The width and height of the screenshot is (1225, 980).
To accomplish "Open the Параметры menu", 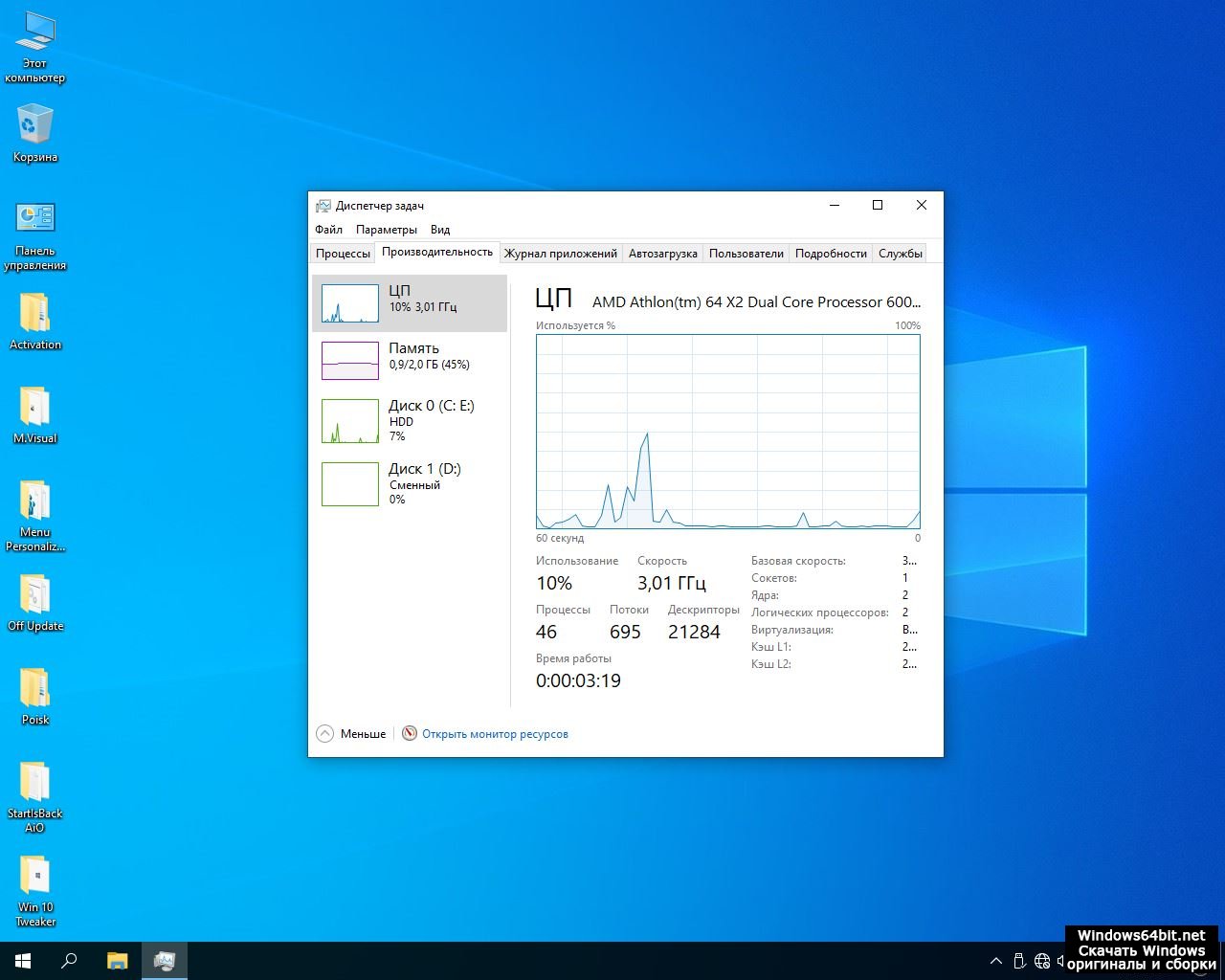I will (386, 230).
